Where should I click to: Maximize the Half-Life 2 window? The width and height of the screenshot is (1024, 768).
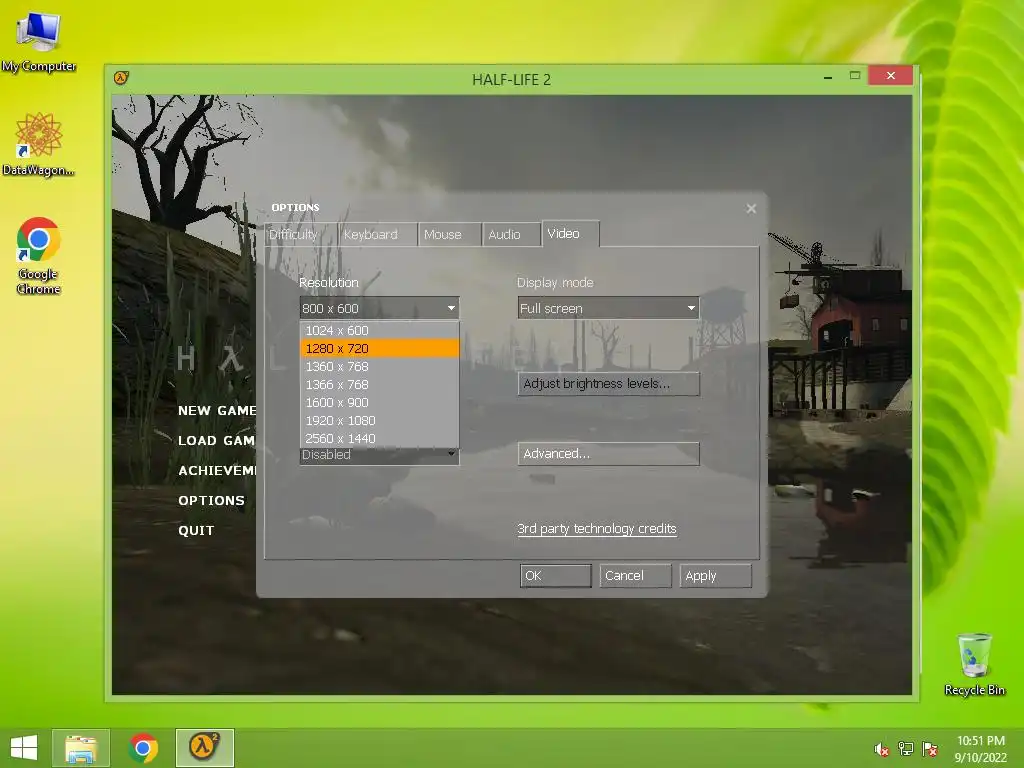855,76
